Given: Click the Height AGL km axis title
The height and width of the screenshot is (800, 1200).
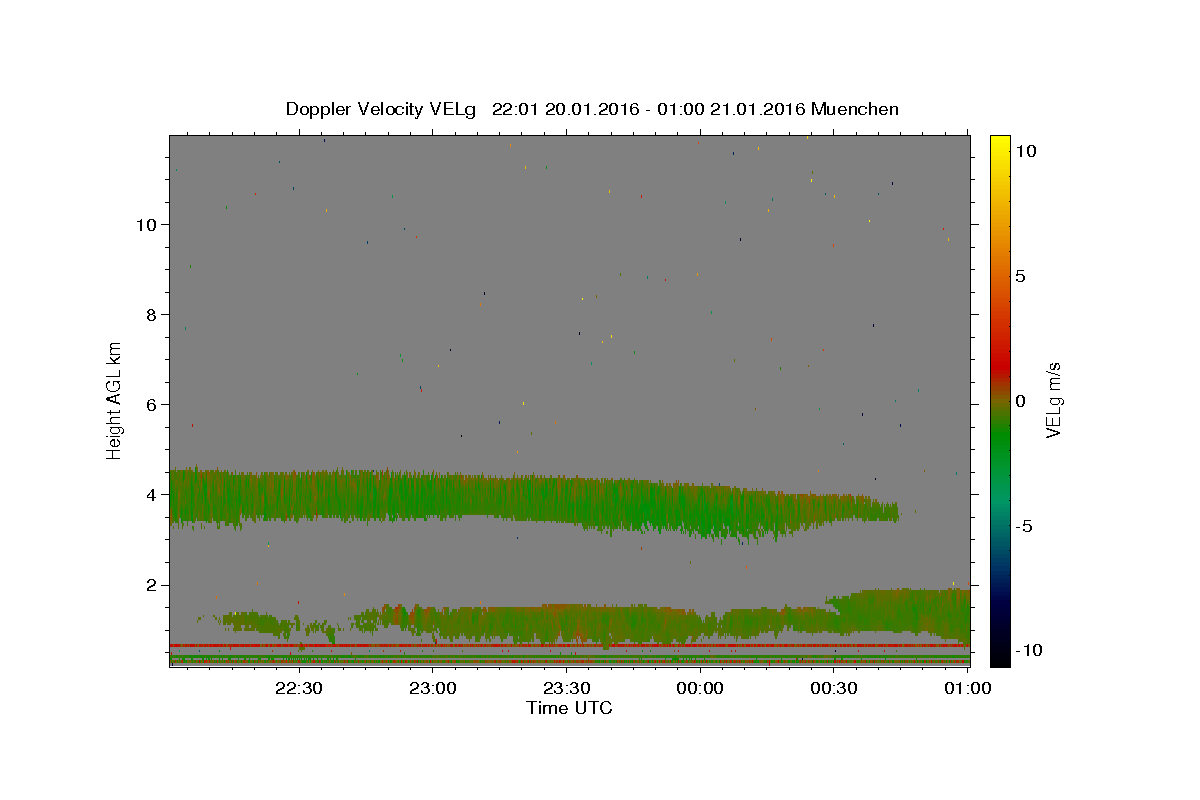Looking at the screenshot, I should click(x=115, y=399).
